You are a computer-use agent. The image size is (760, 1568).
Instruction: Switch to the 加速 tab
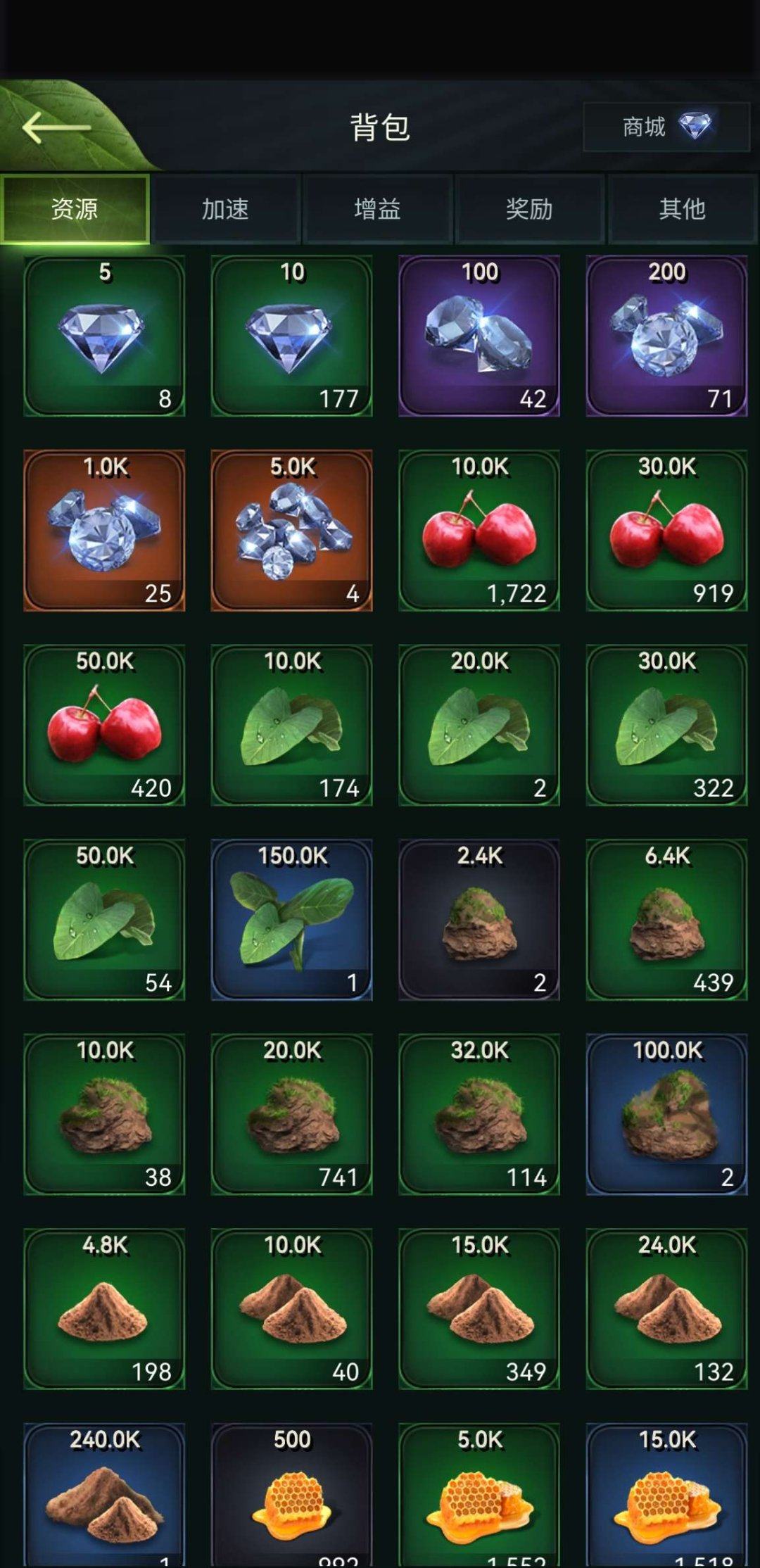226,209
